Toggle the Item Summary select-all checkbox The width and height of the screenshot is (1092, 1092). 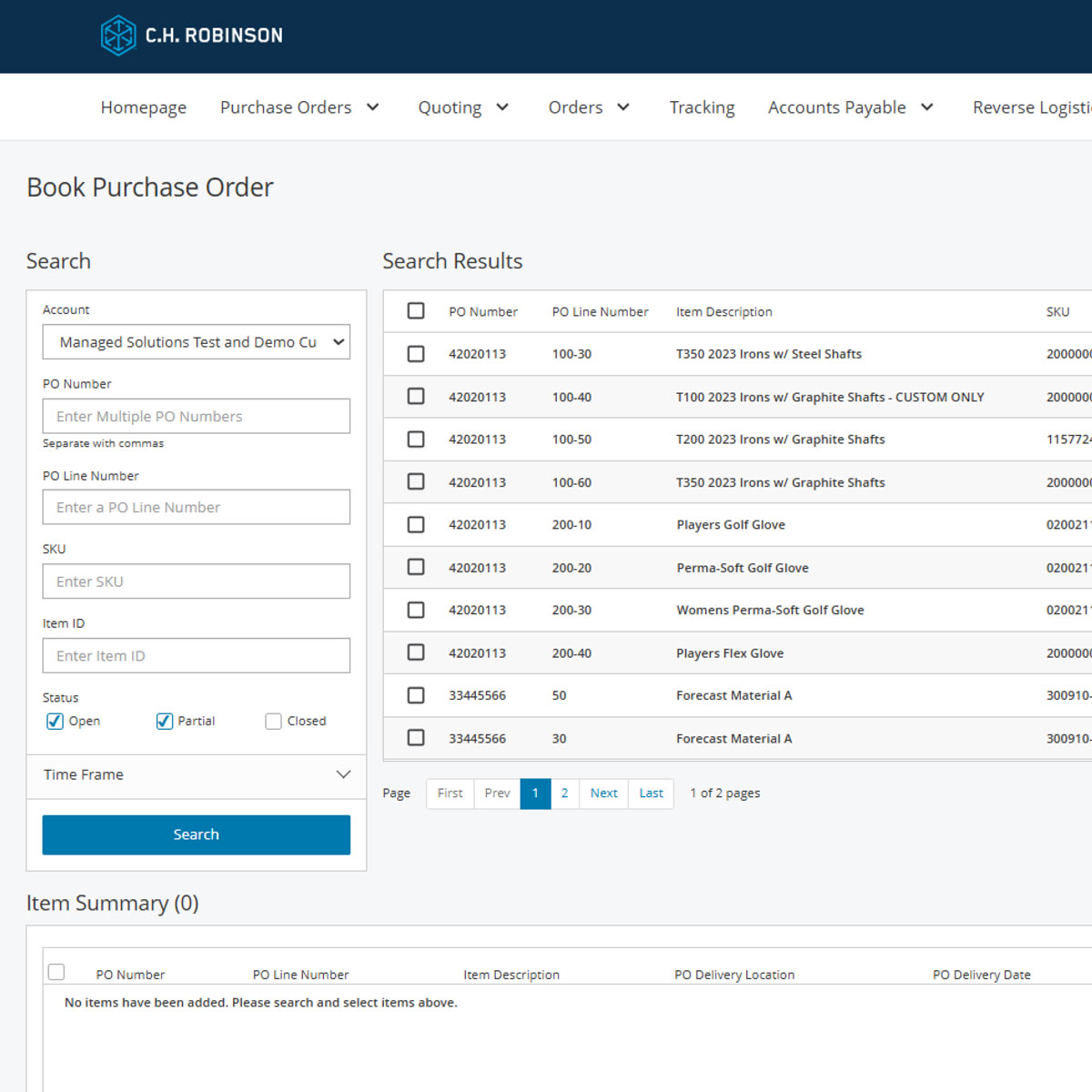(x=56, y=972)
